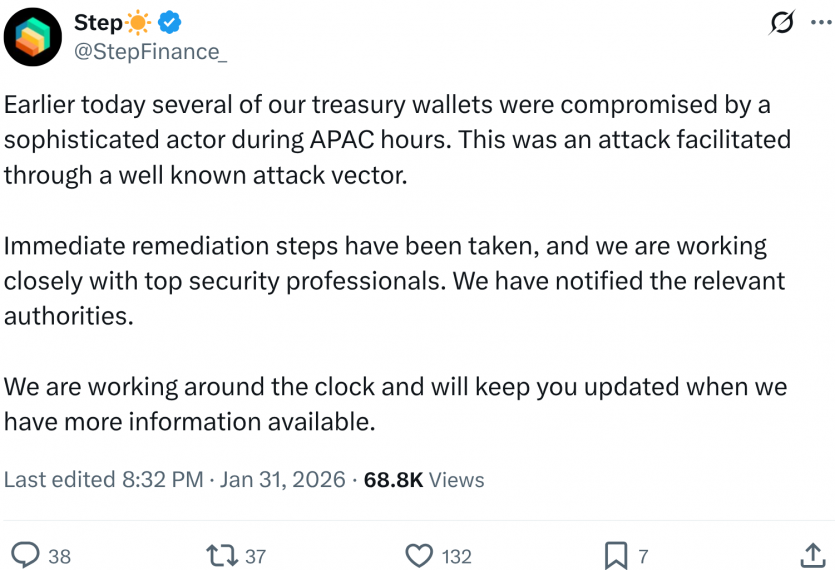Viewport: 835px width, 570px height.
Task: Click the reply speech bubble icon
Action: (x=24, y=555)
